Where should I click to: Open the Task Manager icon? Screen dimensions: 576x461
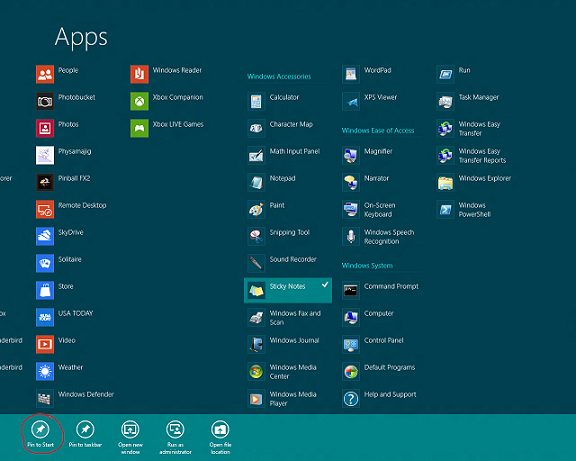[x=445, y=101]
